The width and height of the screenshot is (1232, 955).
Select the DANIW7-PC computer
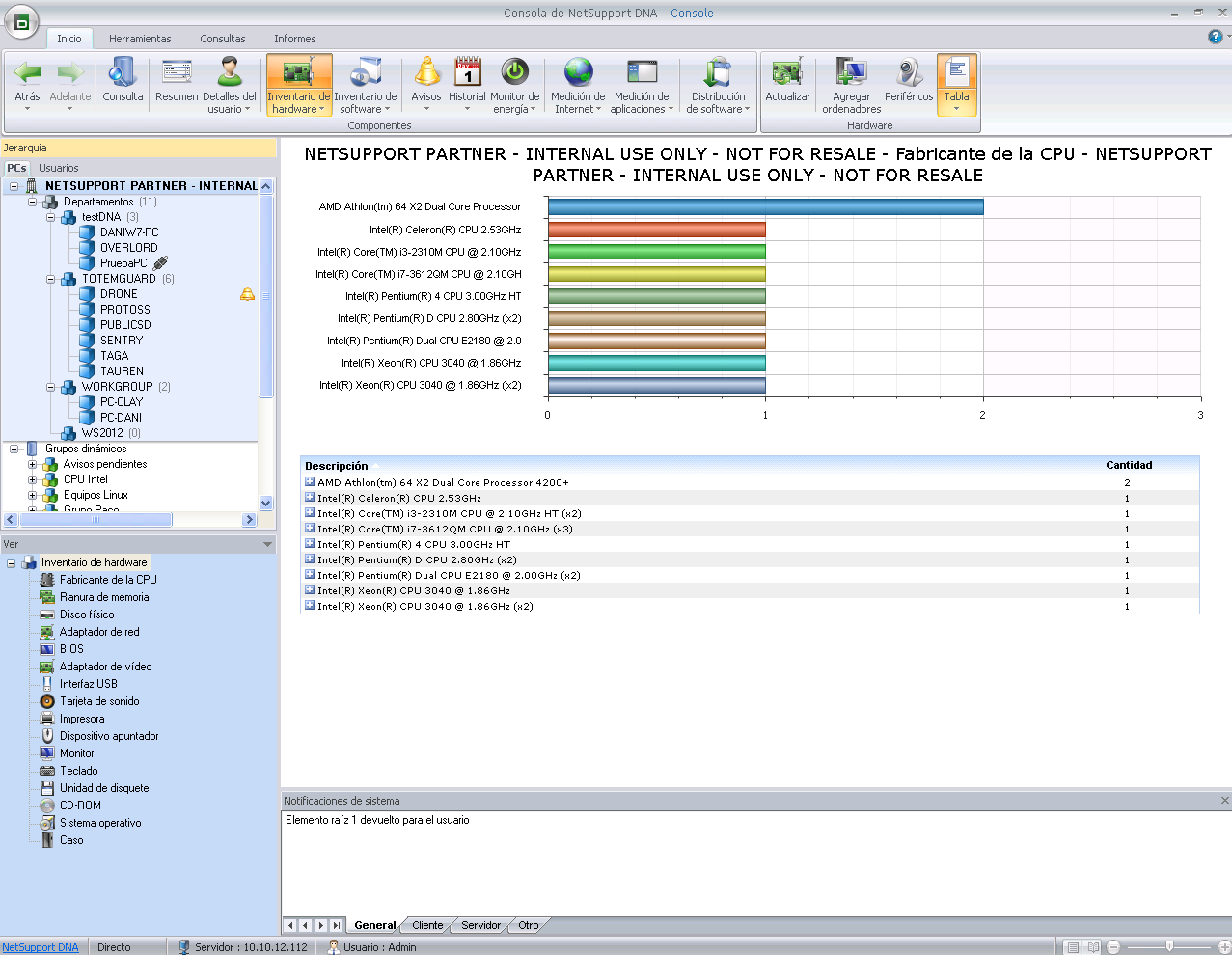tap(129, 232)
